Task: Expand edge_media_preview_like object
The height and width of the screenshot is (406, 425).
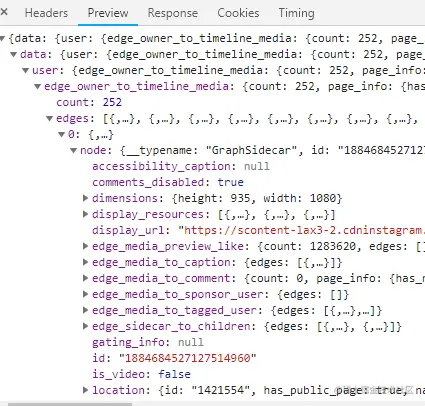Action: (x=86, y=246)
